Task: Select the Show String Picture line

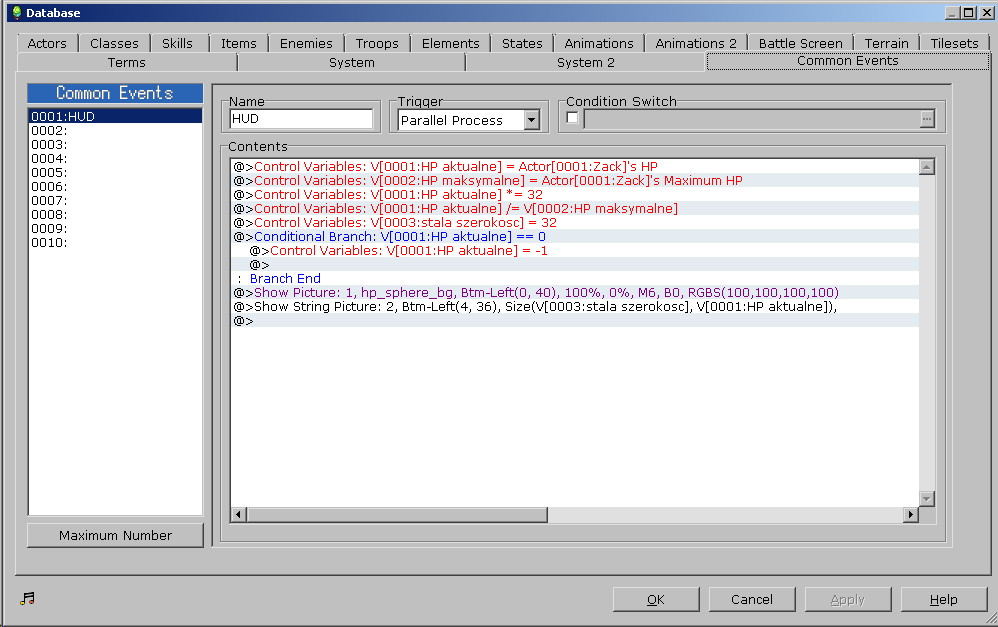Action: 575,307
